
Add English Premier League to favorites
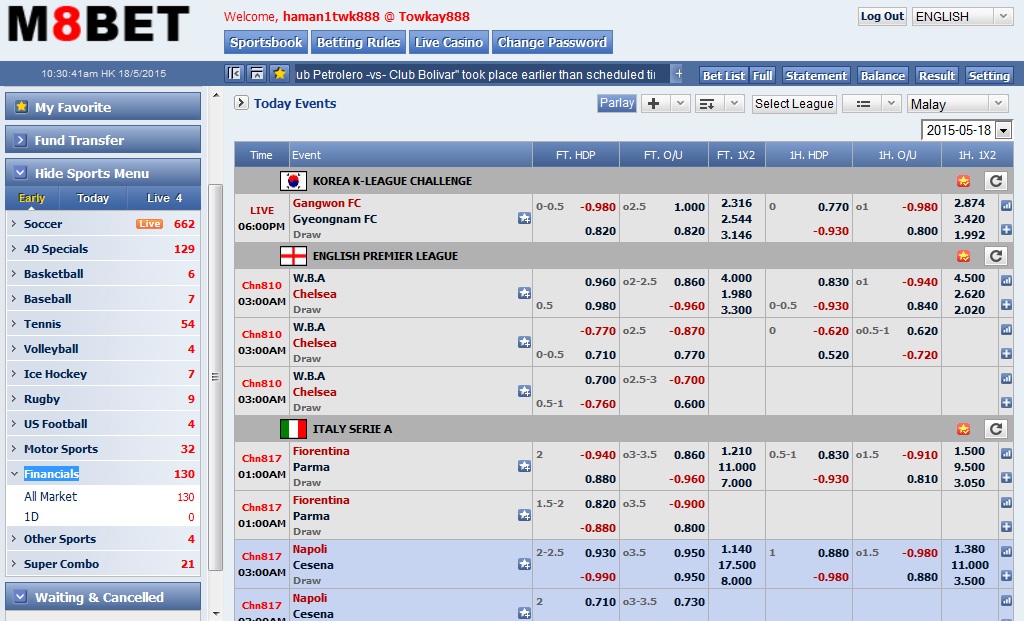coord(963,256)
